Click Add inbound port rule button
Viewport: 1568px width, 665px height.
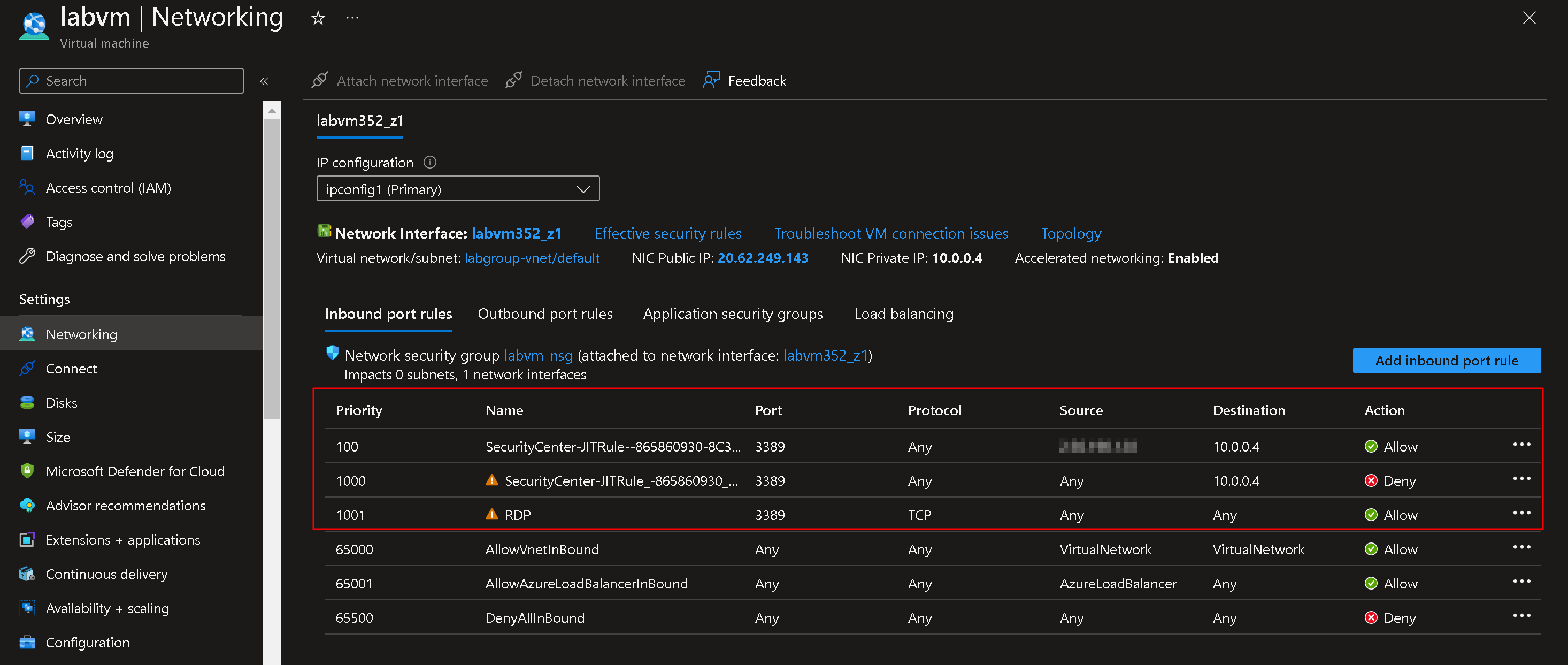(x=1446, y=361)
